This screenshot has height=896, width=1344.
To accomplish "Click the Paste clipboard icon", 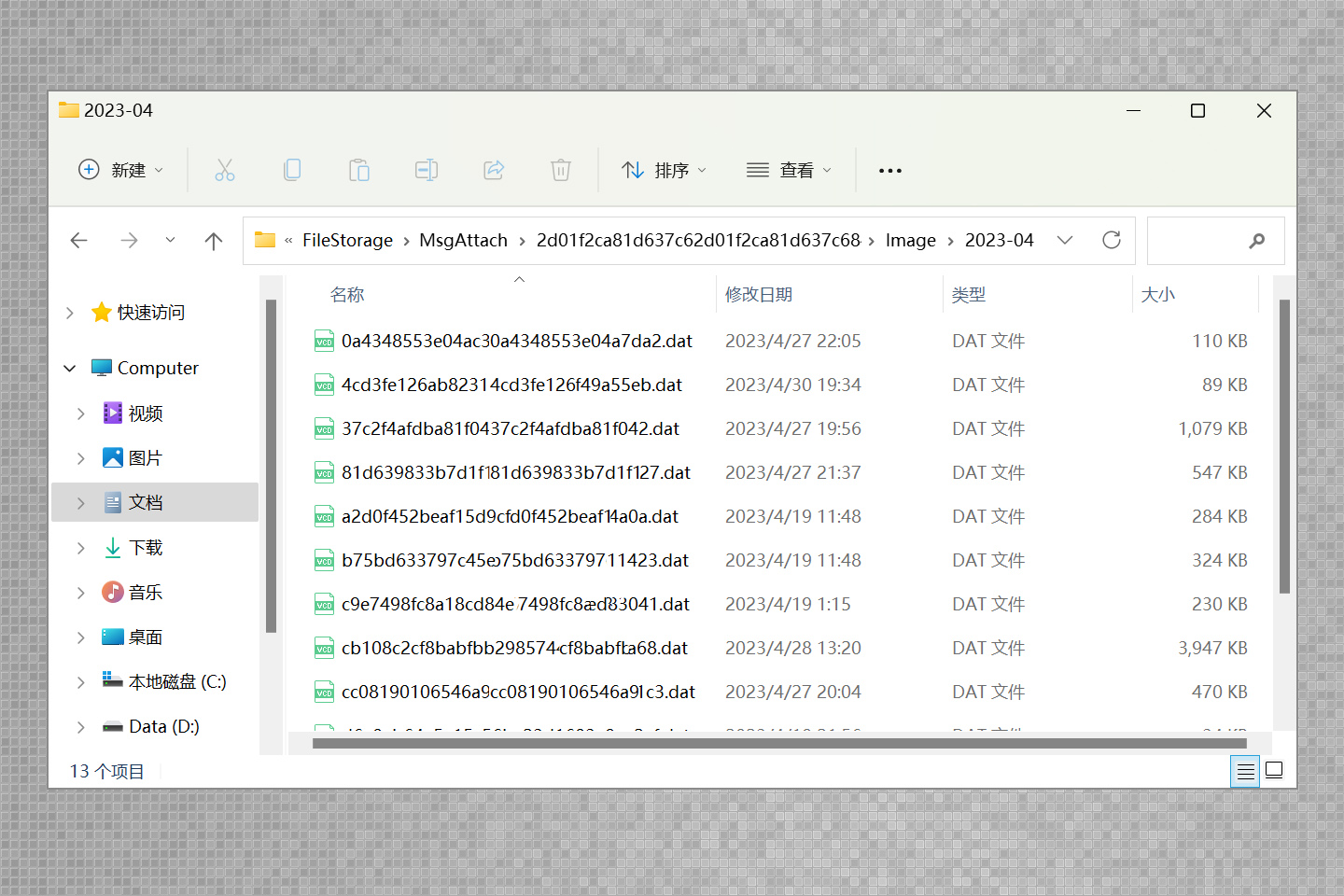I will (359, 170).
